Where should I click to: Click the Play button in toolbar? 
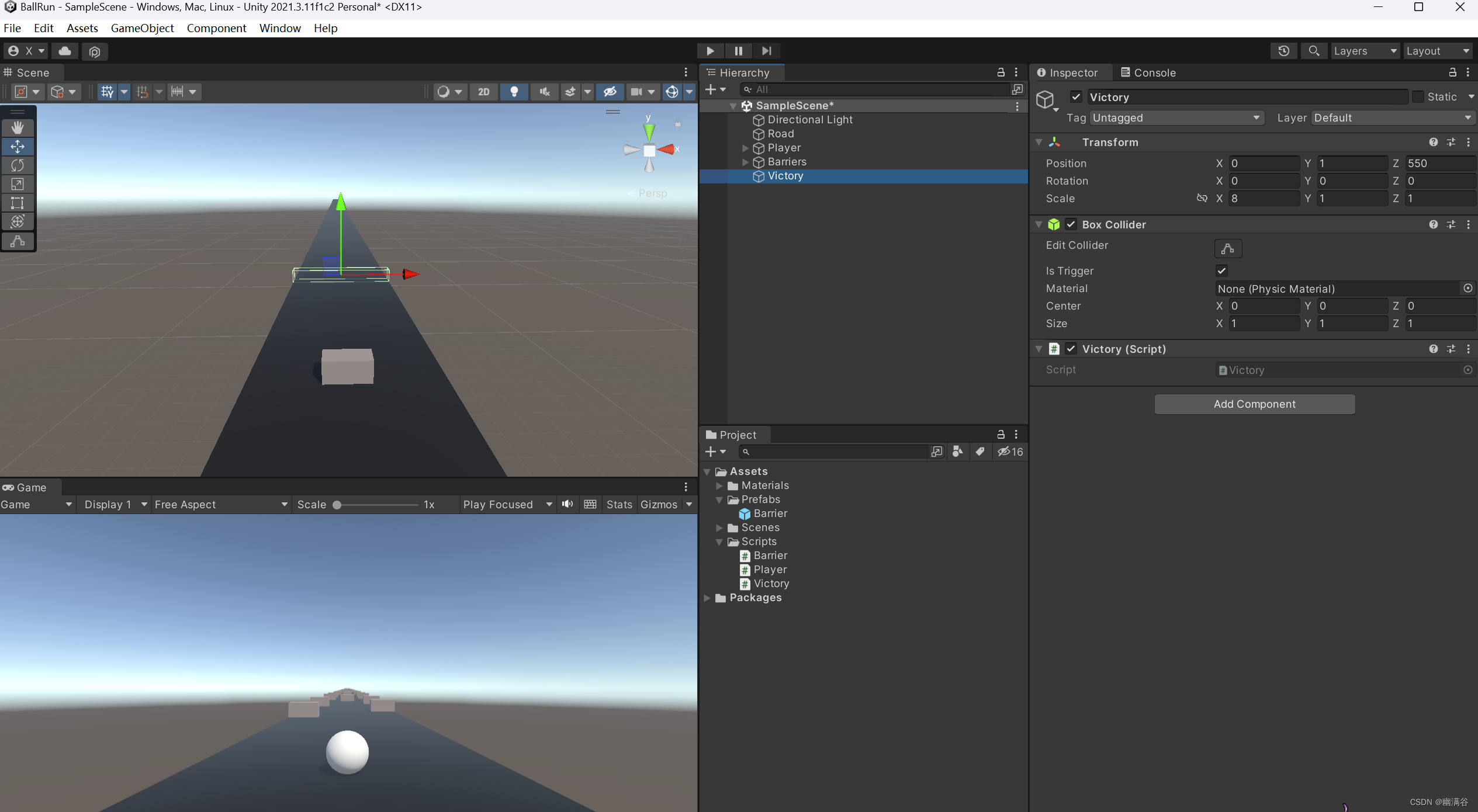(710, 50)
